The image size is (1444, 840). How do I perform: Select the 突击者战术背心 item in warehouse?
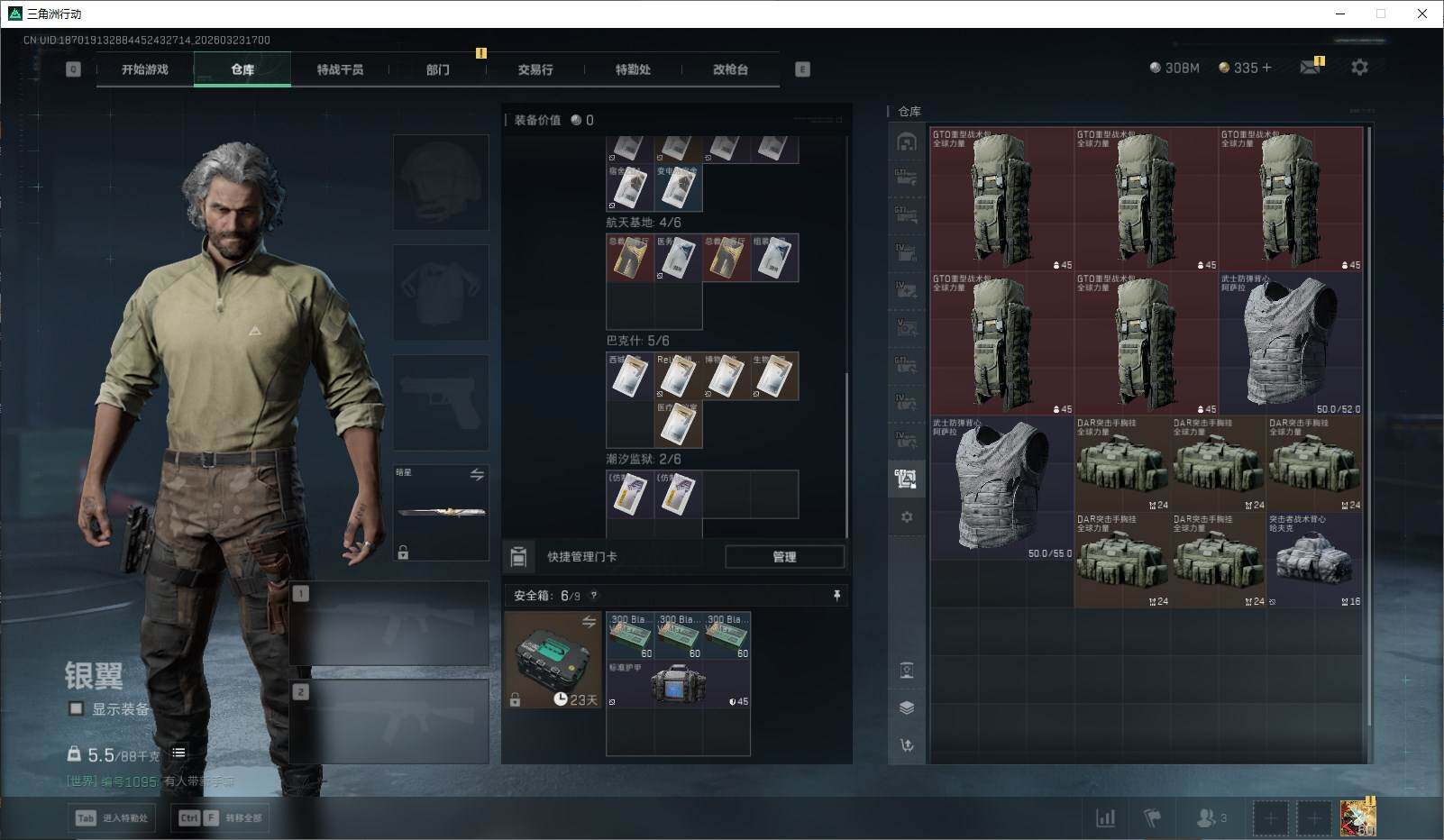(1315, 560)
